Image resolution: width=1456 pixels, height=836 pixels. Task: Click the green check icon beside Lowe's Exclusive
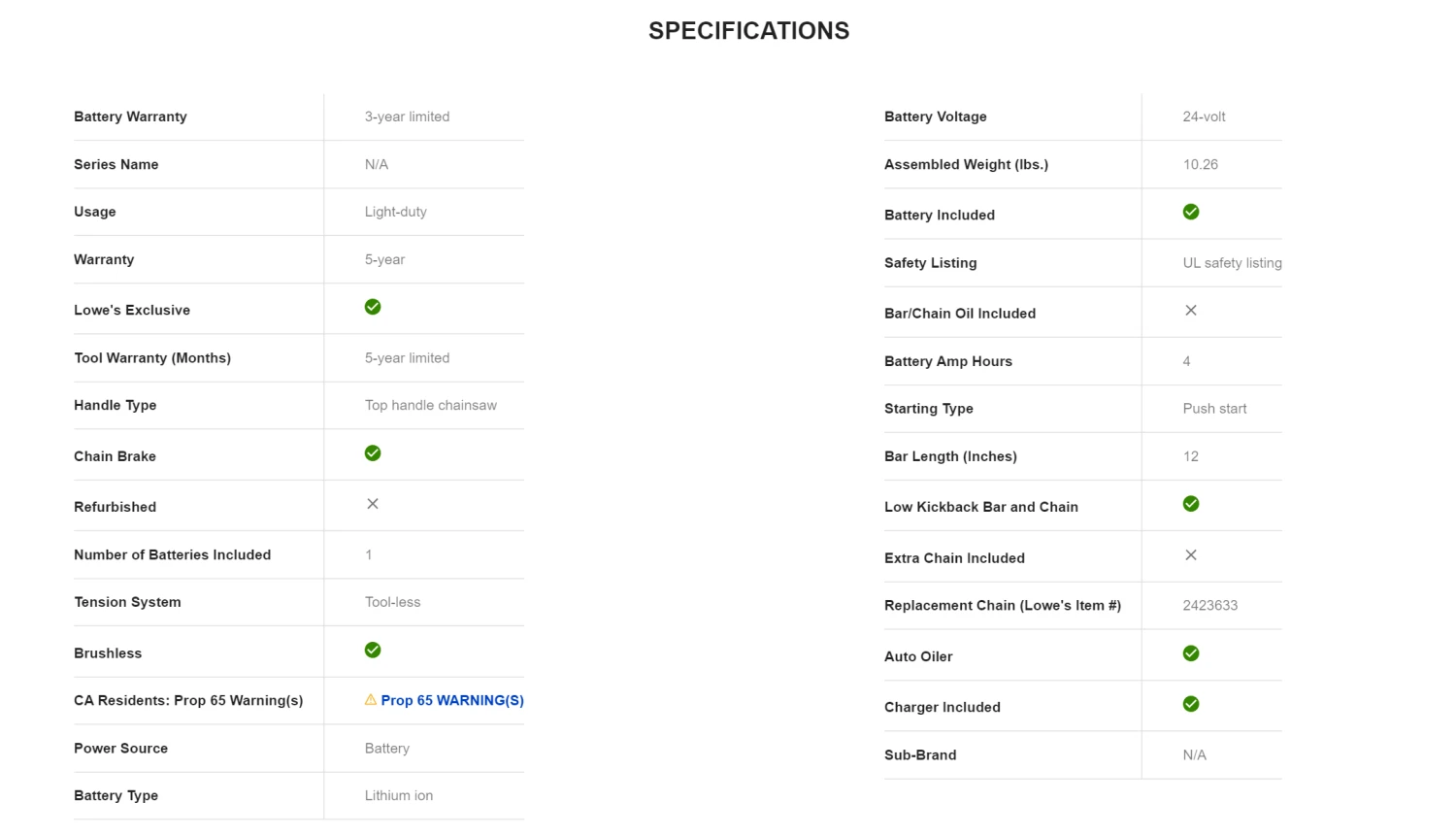click(373, 307)
